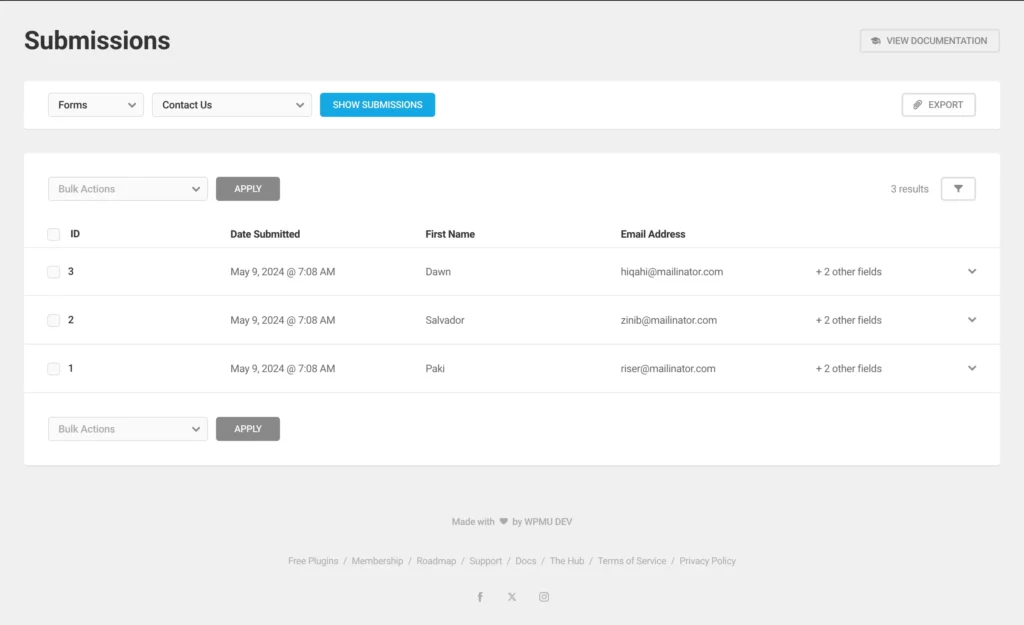Check the box for submission 2
This screenshot has height=625, width=1024.
(x=54, y=320)
